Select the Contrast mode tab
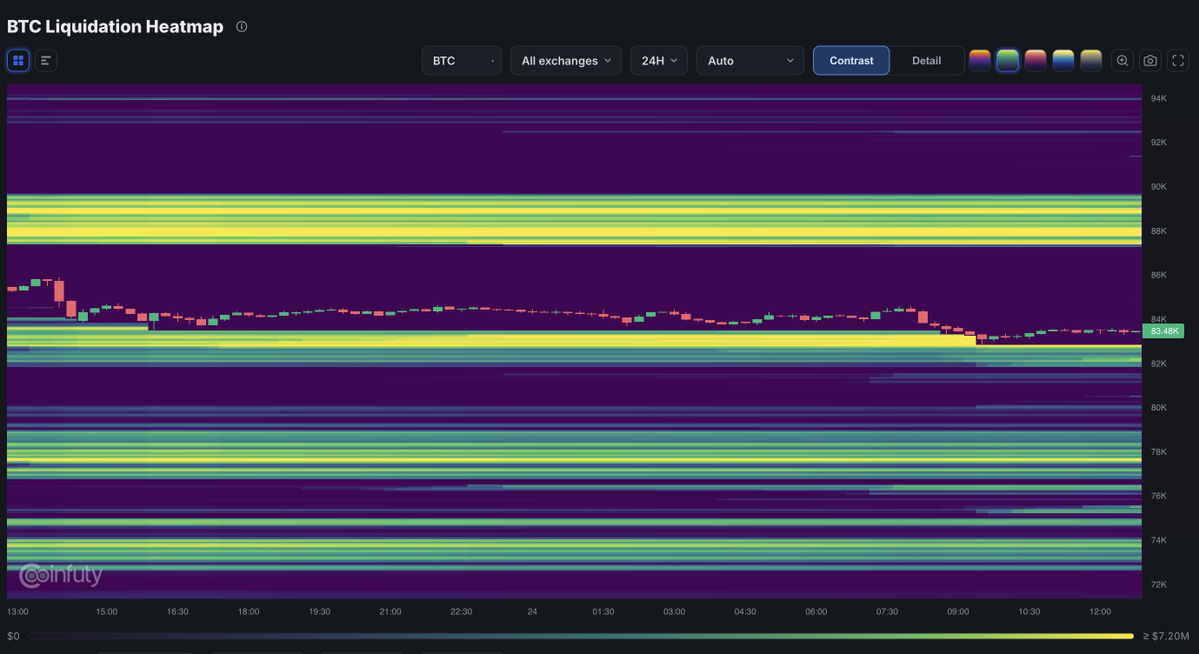Screen dimensions: 1199x654 click(x=851, y=60)
